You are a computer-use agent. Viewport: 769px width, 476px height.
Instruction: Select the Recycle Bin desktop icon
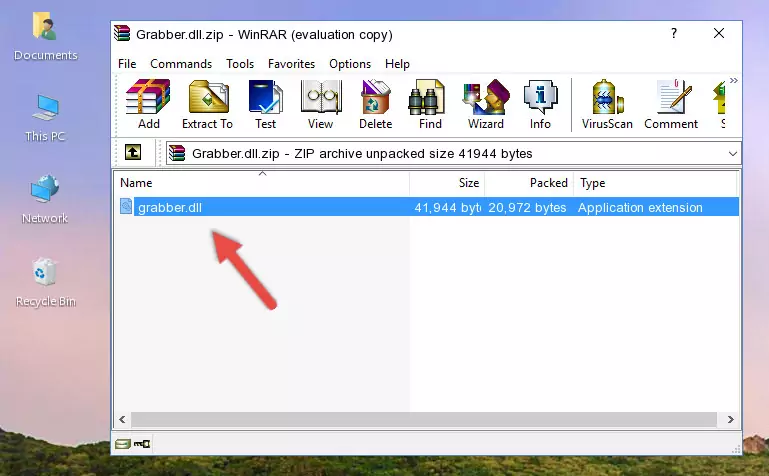[x=45, y=283]
